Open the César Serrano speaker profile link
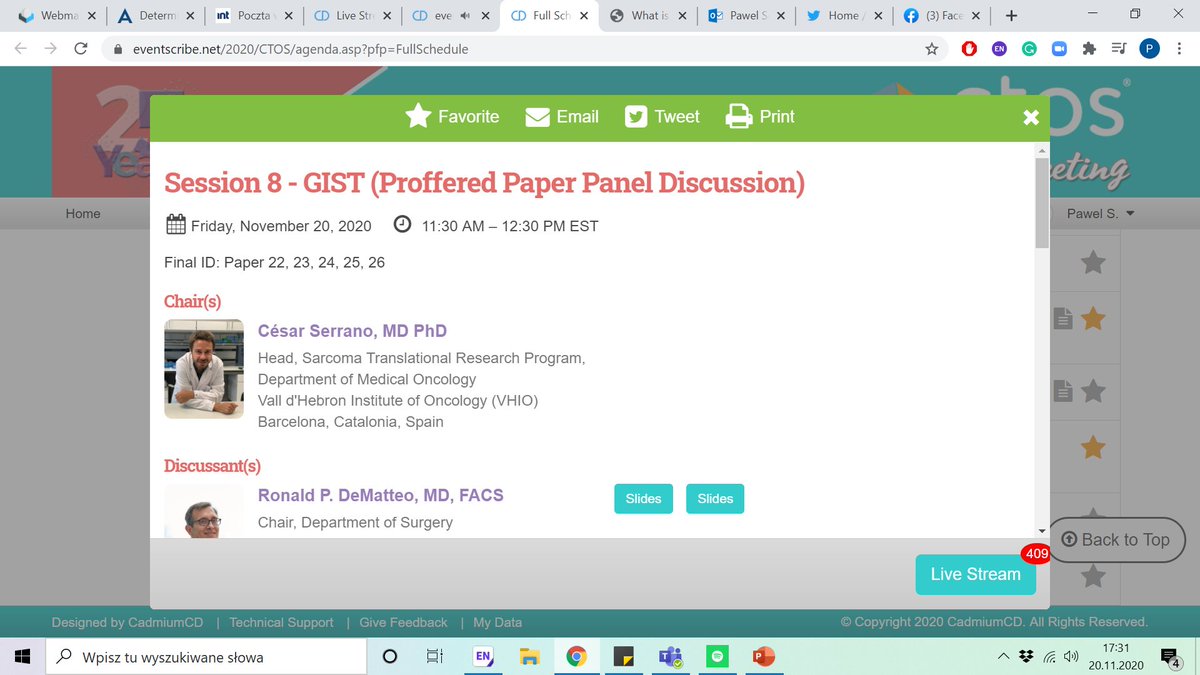 352,330
